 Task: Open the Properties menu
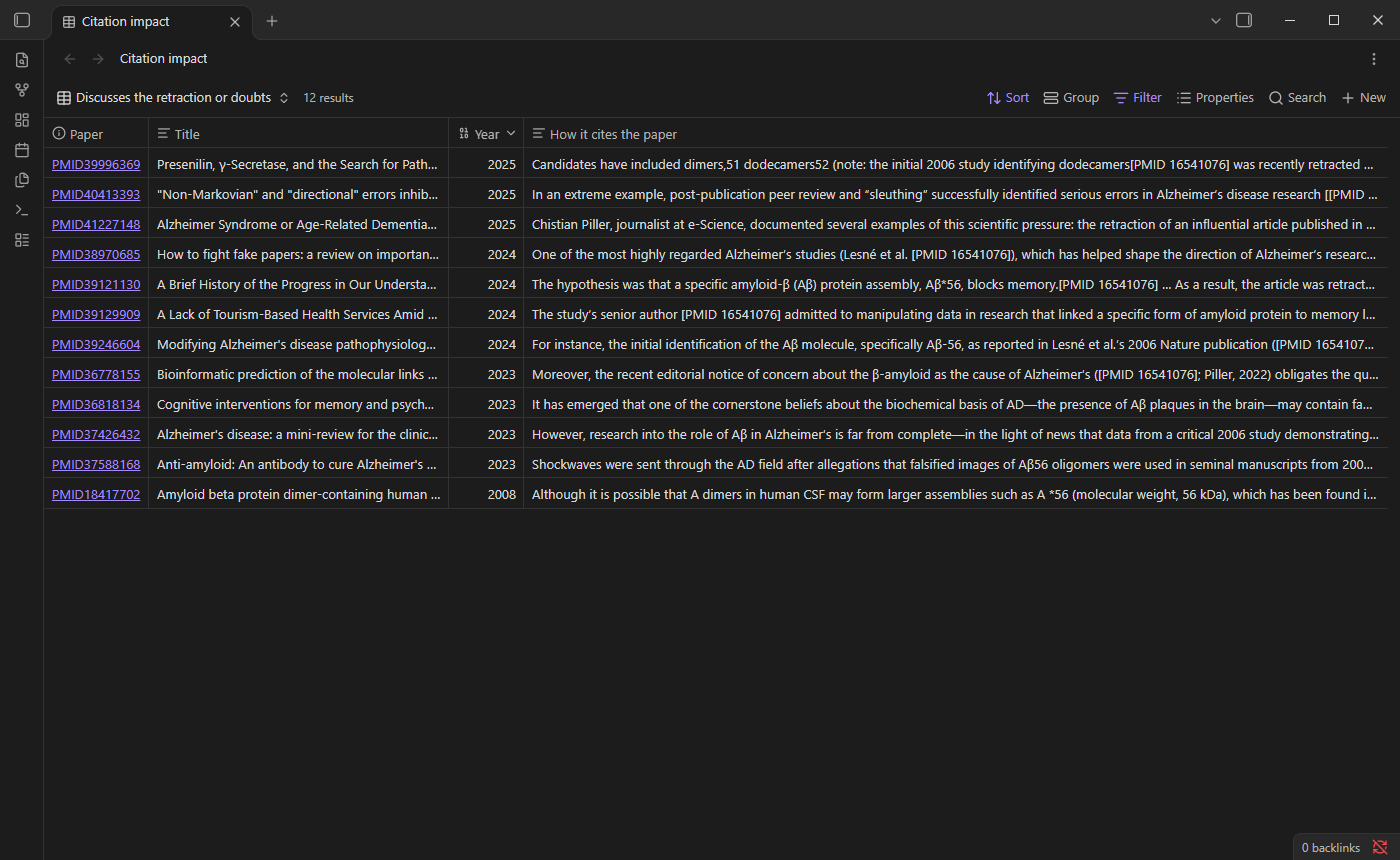[x=1215, y=98]
